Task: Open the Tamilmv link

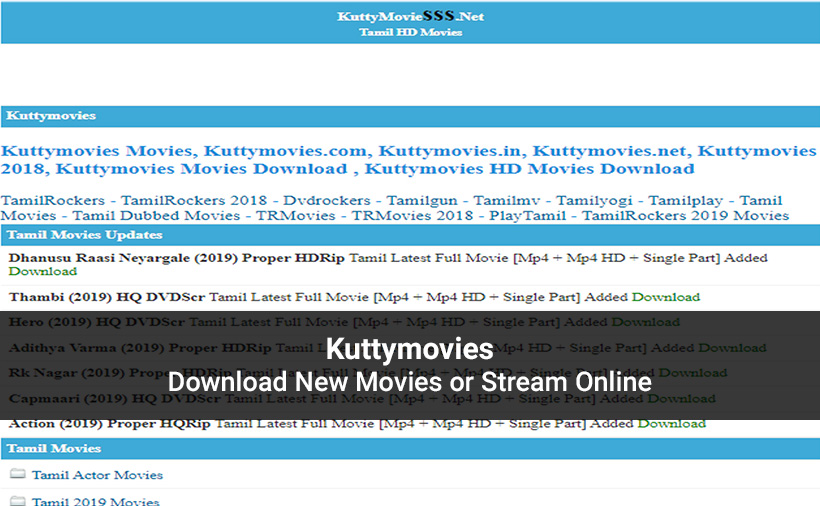Action: point(507,200)
